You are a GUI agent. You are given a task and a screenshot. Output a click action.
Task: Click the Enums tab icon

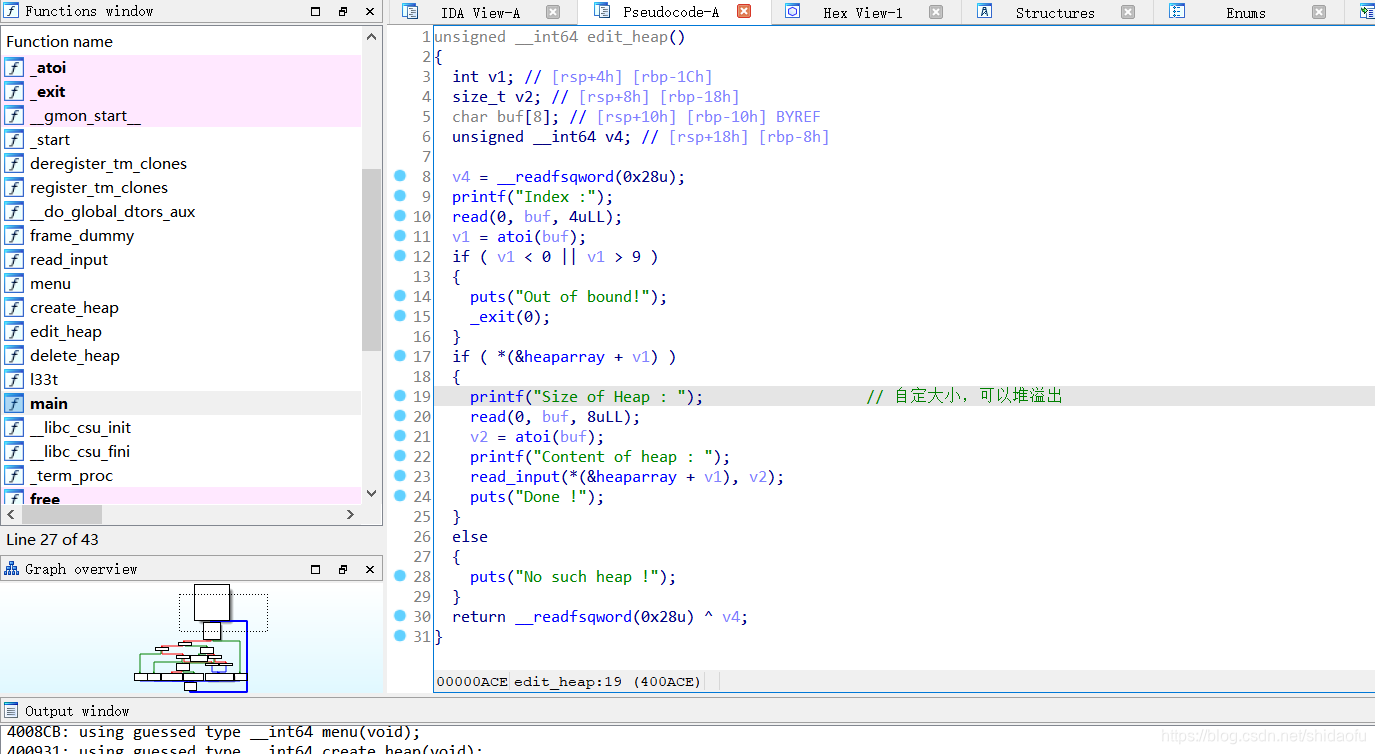click(x=1177, y=12)
